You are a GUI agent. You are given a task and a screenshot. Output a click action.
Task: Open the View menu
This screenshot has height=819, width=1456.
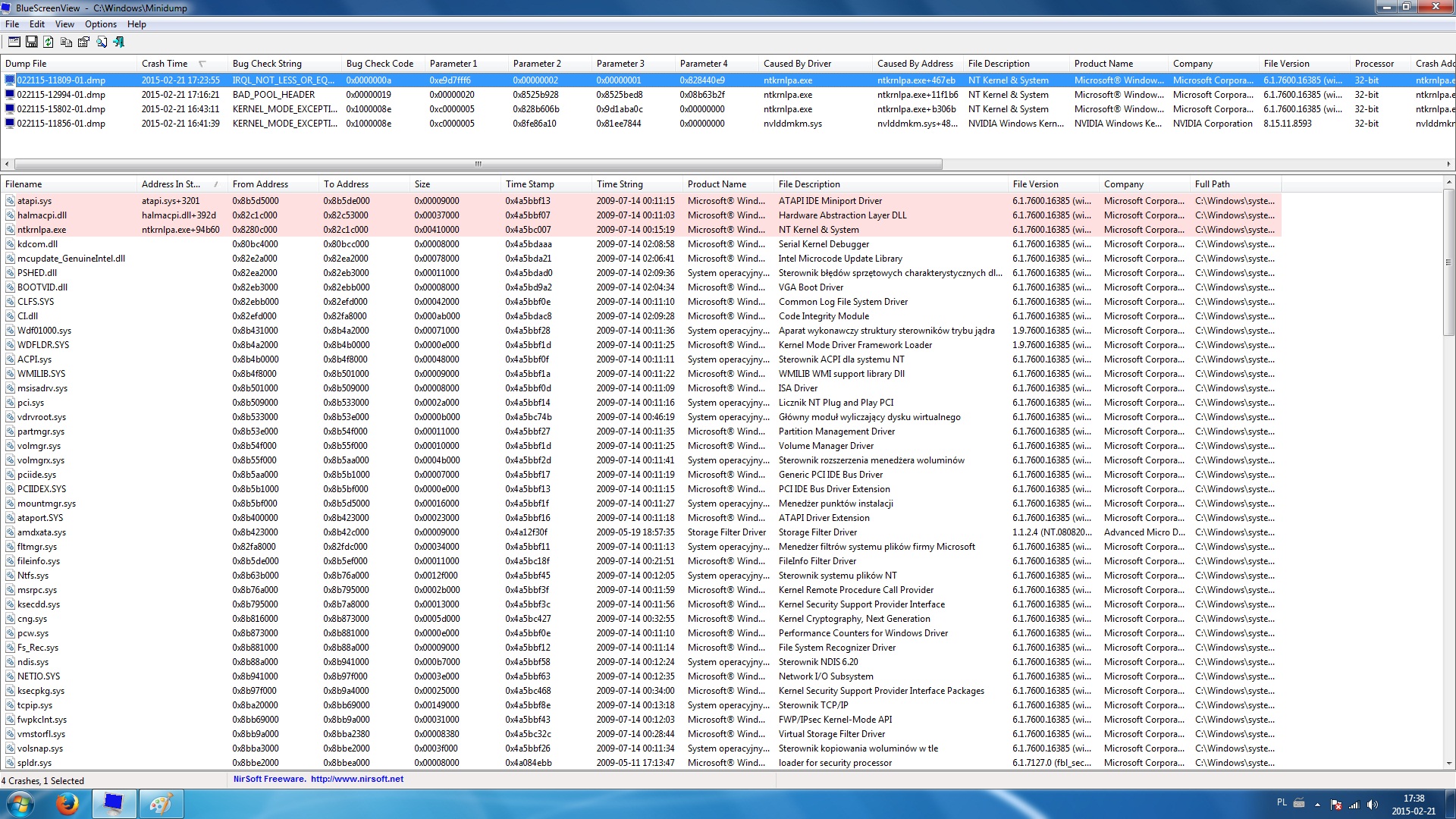point(64,24)
